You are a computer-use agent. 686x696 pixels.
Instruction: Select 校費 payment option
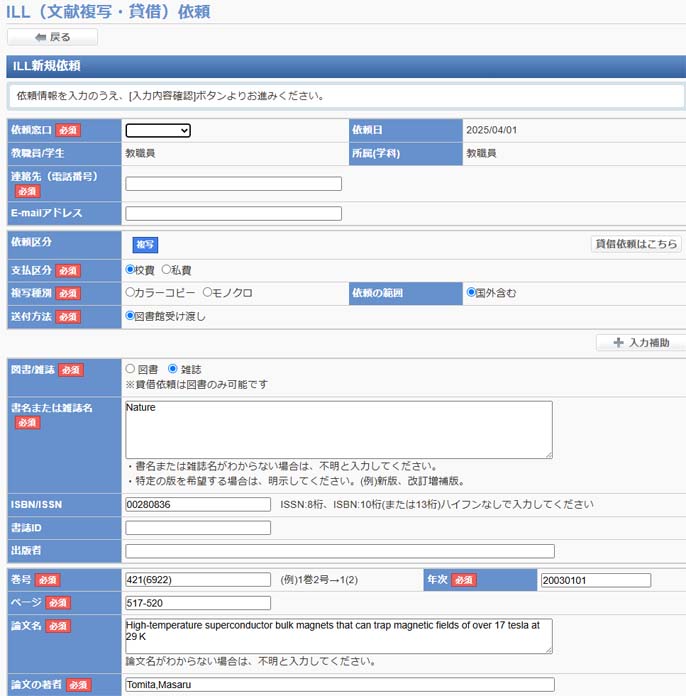[x=131, y=270]
